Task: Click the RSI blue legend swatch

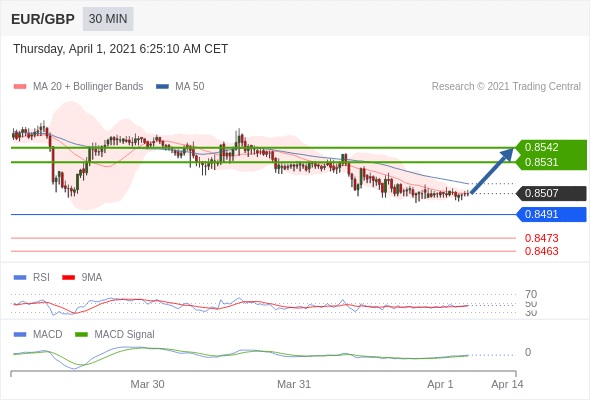Action: tap(20, 278)
